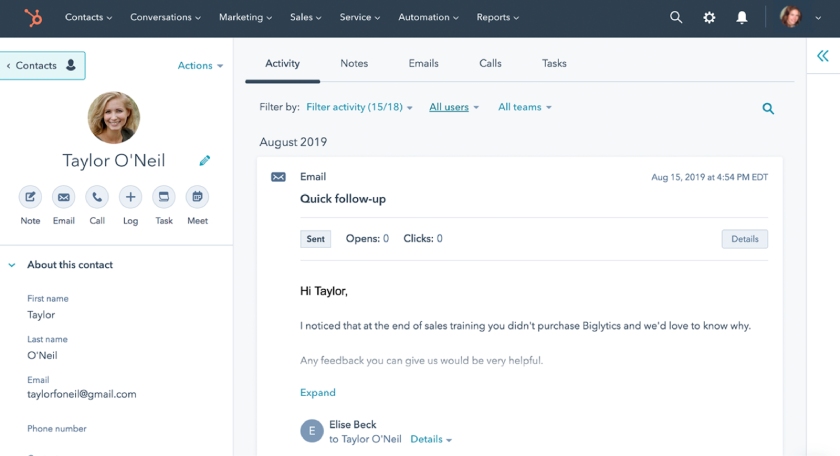Edit contact name with pencil icon
This screenshot has height=456, width=840.
pyautogui.click(x=205, y=160)
